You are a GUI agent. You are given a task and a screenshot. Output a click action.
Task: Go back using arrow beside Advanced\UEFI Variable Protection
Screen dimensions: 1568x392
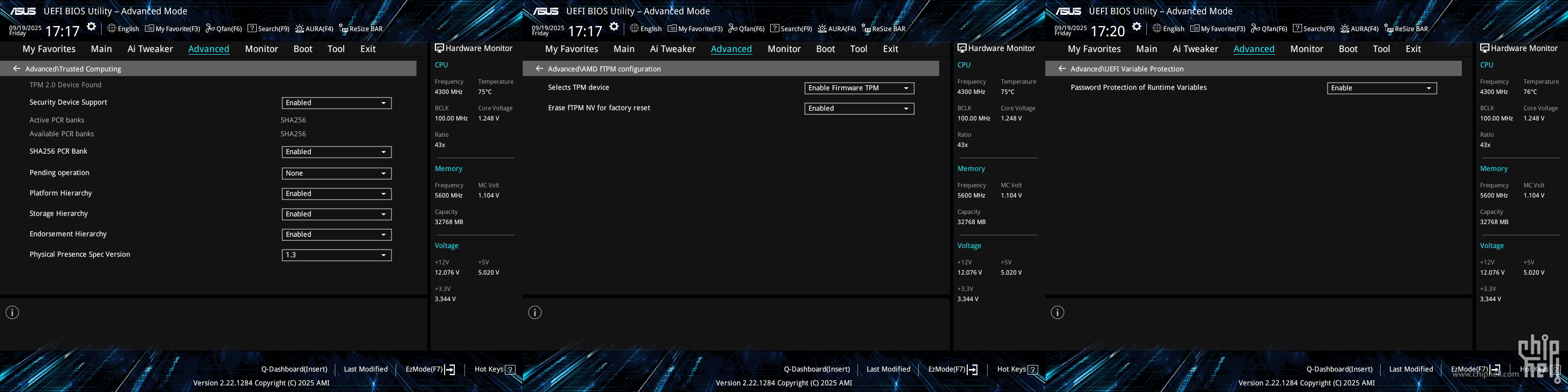1062,69
